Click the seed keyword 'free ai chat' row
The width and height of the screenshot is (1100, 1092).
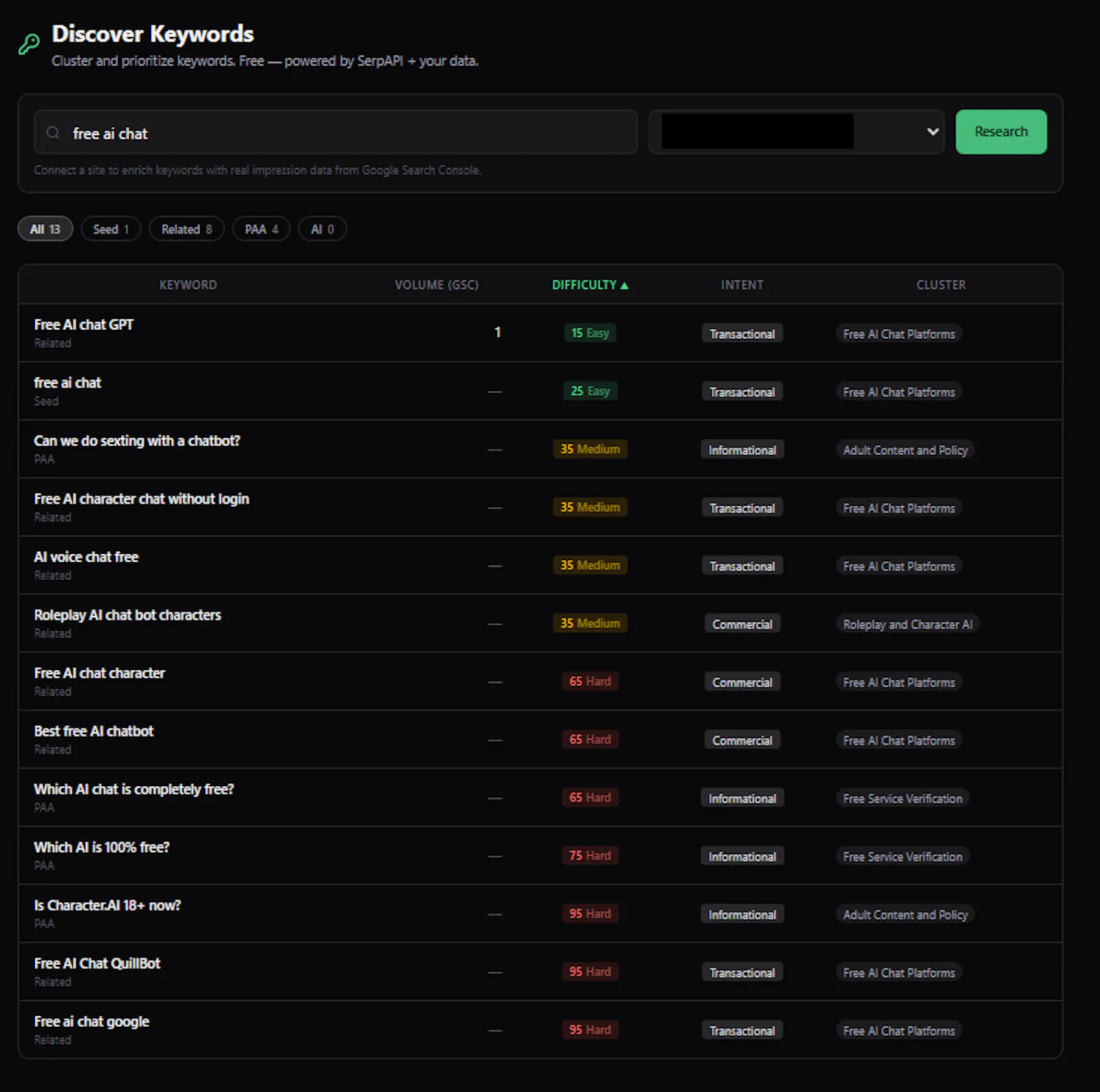click(540, 391)
